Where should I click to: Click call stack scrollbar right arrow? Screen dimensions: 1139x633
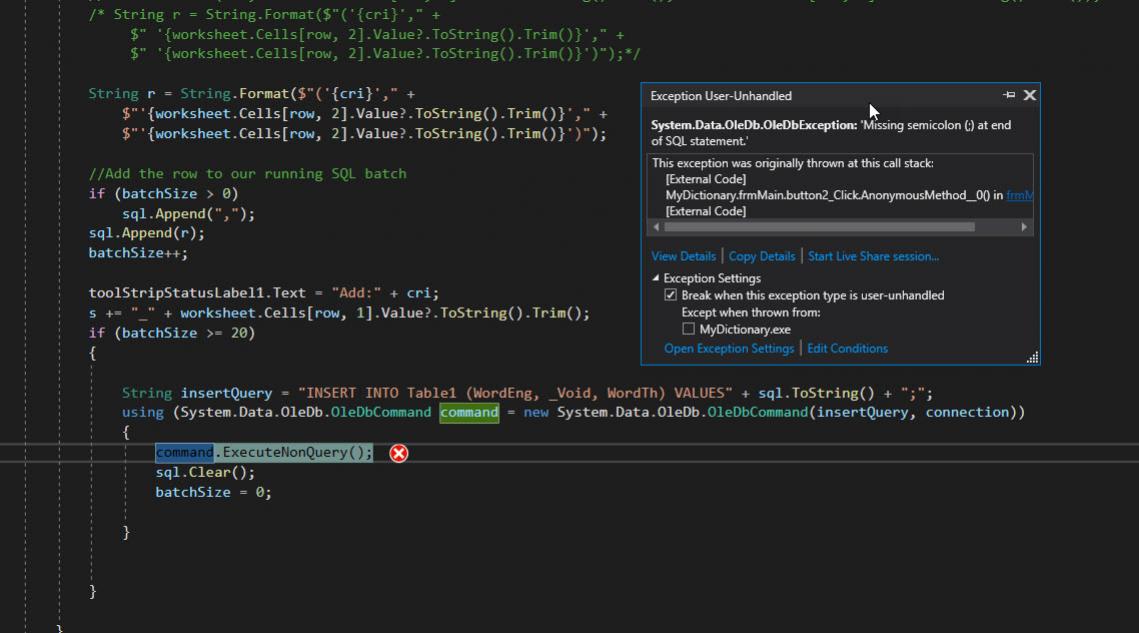pos(1024,227)
